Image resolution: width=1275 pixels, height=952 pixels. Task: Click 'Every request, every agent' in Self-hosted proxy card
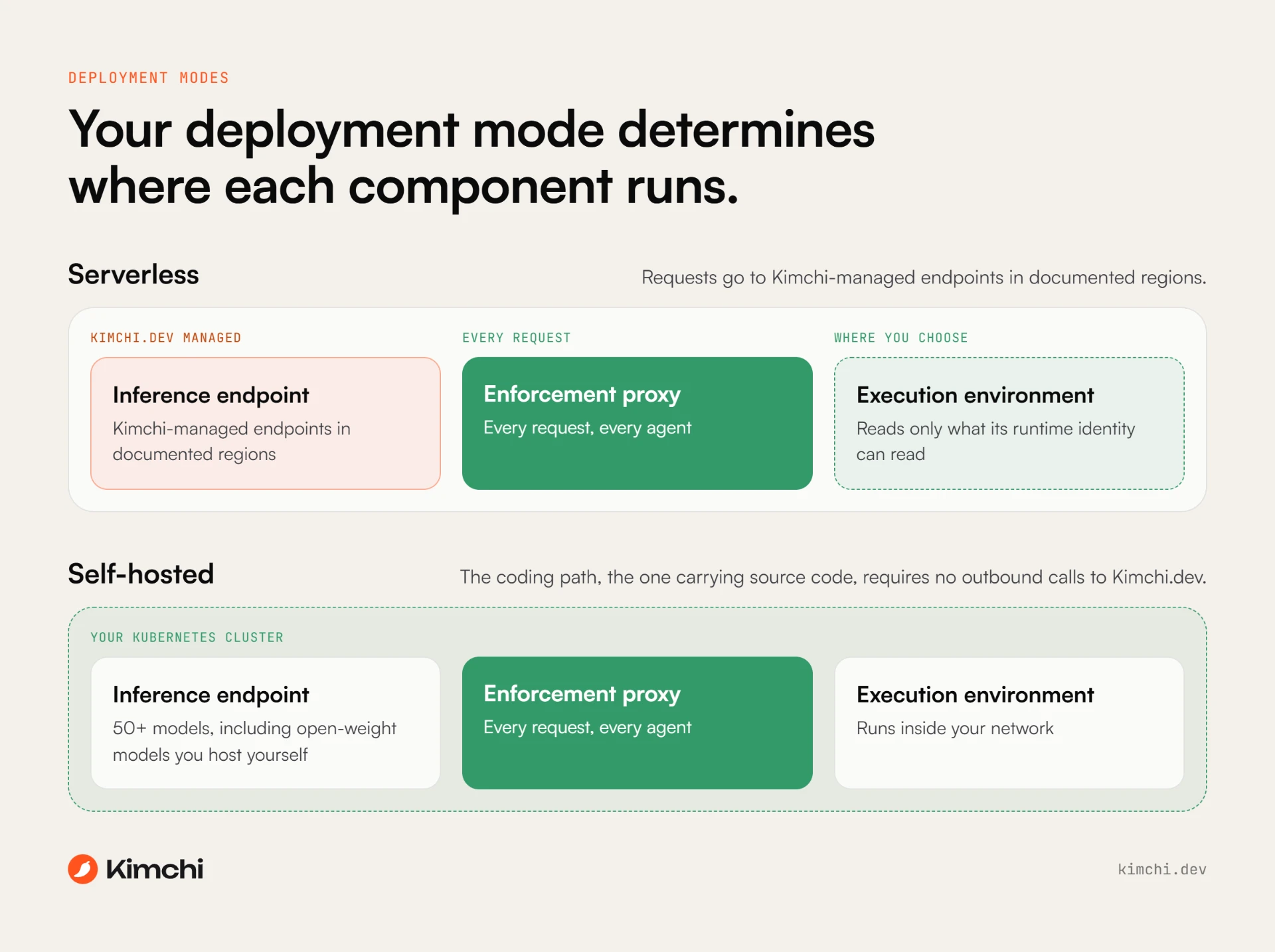(x=588, y=728)
